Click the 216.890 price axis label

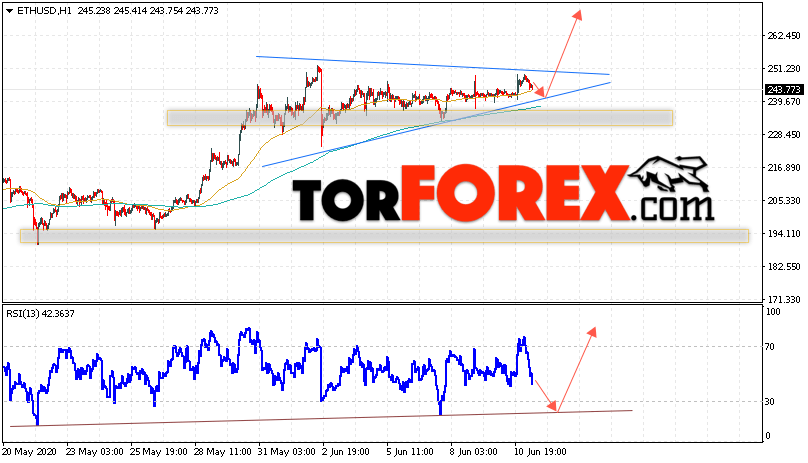coord(784,168)
